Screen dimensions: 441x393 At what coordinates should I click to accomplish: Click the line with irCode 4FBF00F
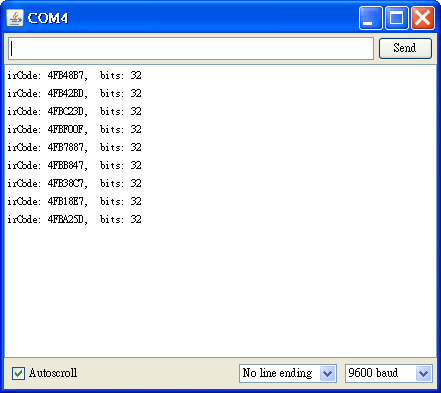74,129
